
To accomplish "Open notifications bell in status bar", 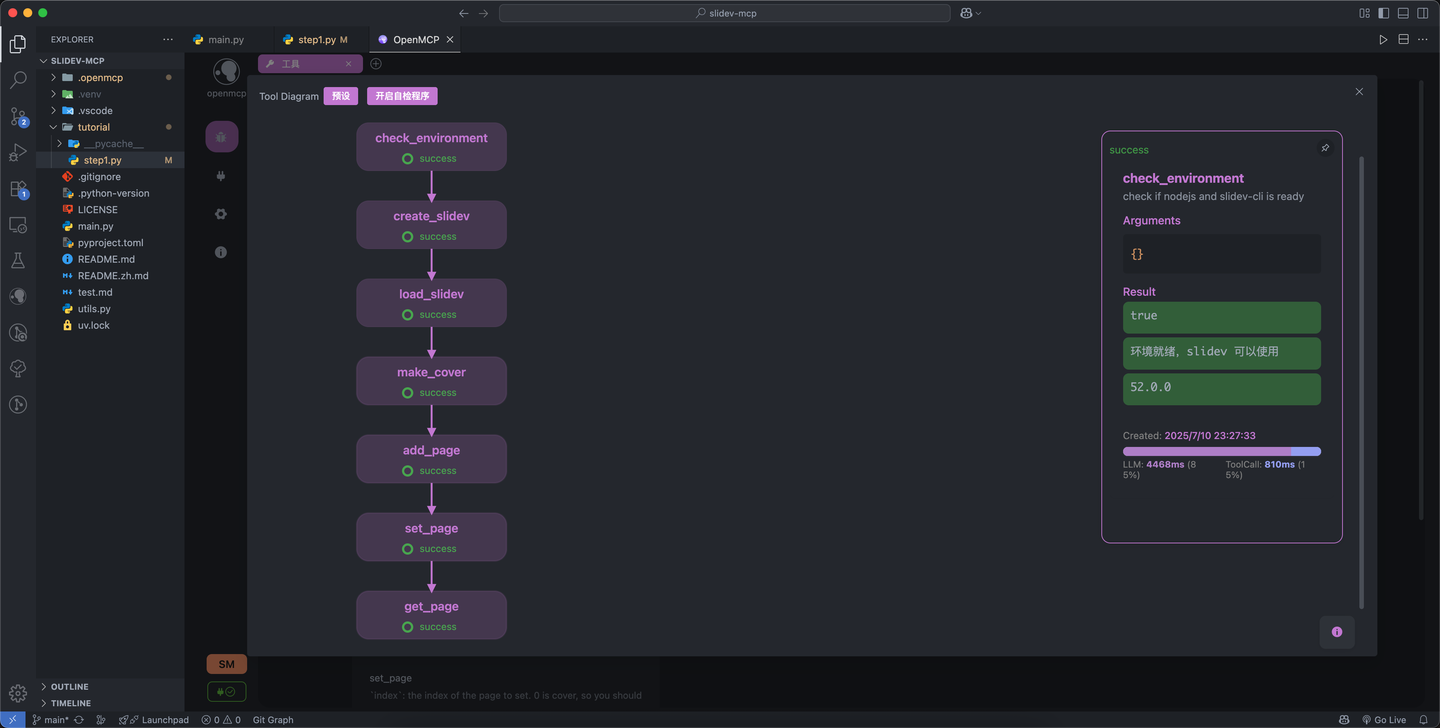I will point(1424,720).
